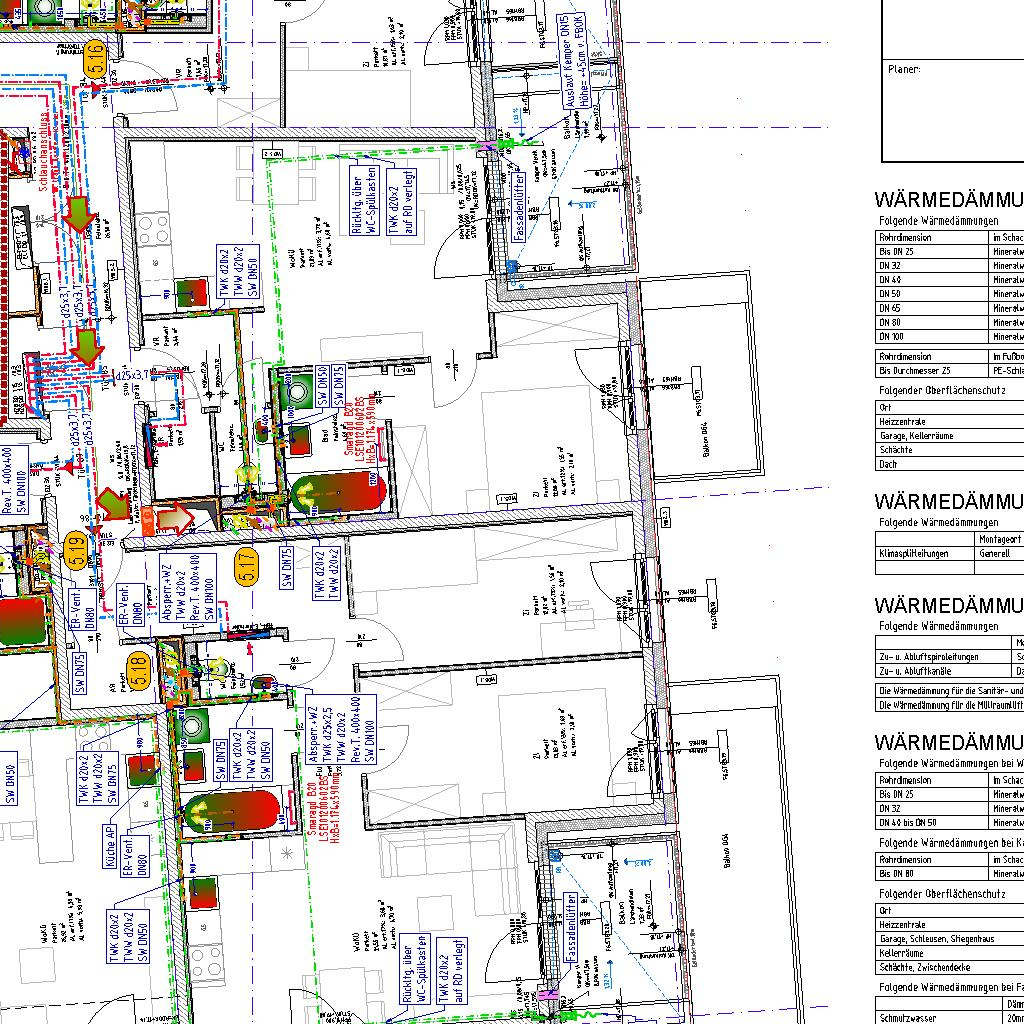The image size is (1024, 1024).
Task: Click the orange right-pointing arrow symbol
Action: point(176,519)
